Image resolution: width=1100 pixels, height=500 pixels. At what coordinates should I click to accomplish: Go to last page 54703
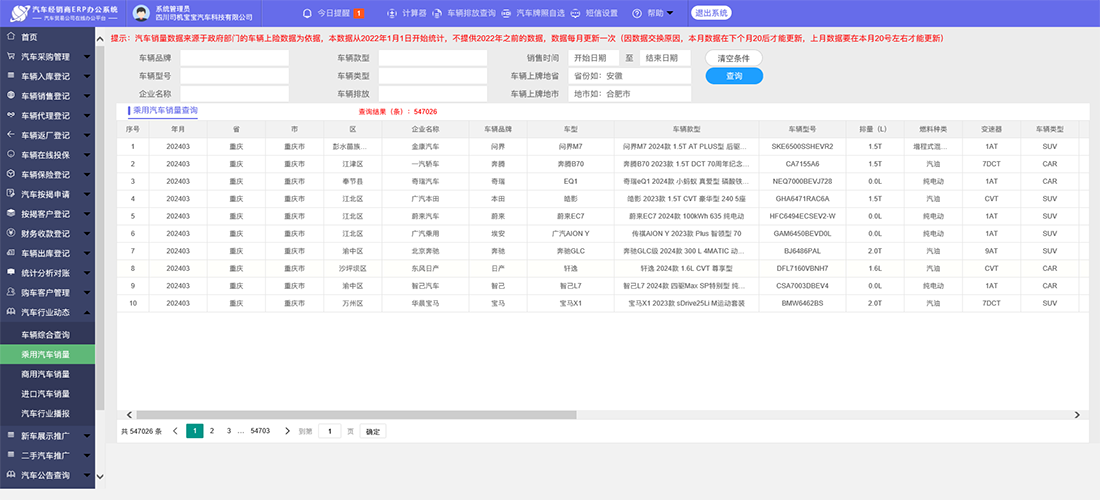click(x=260, y=431)
